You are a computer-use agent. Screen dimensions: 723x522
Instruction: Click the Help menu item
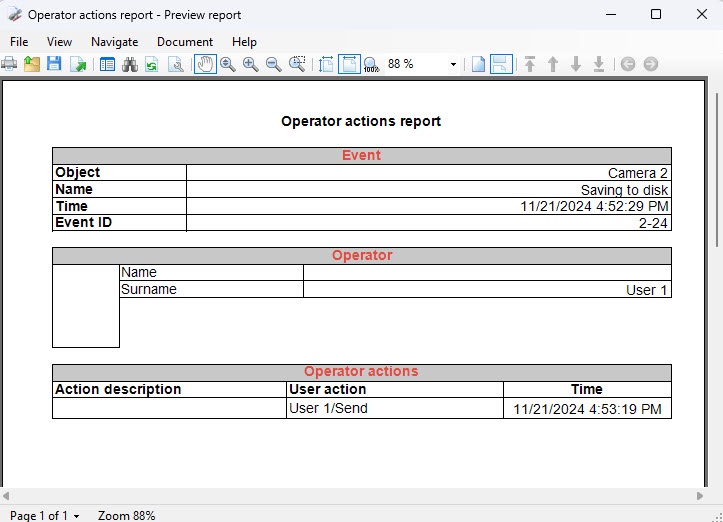[244, 42]
